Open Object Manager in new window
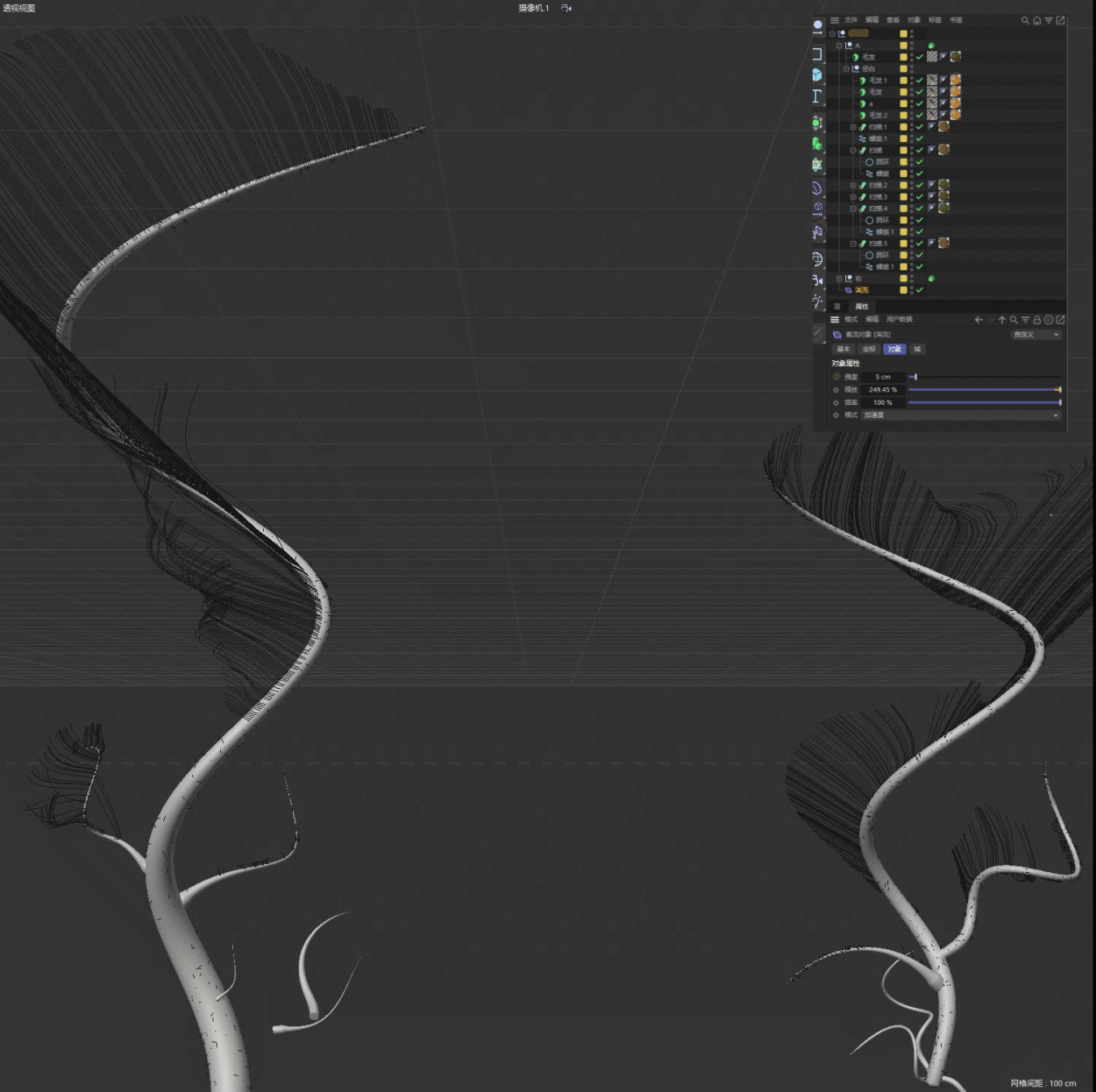Viewport: 1096px width, 1092px height. click(1060, 20)
